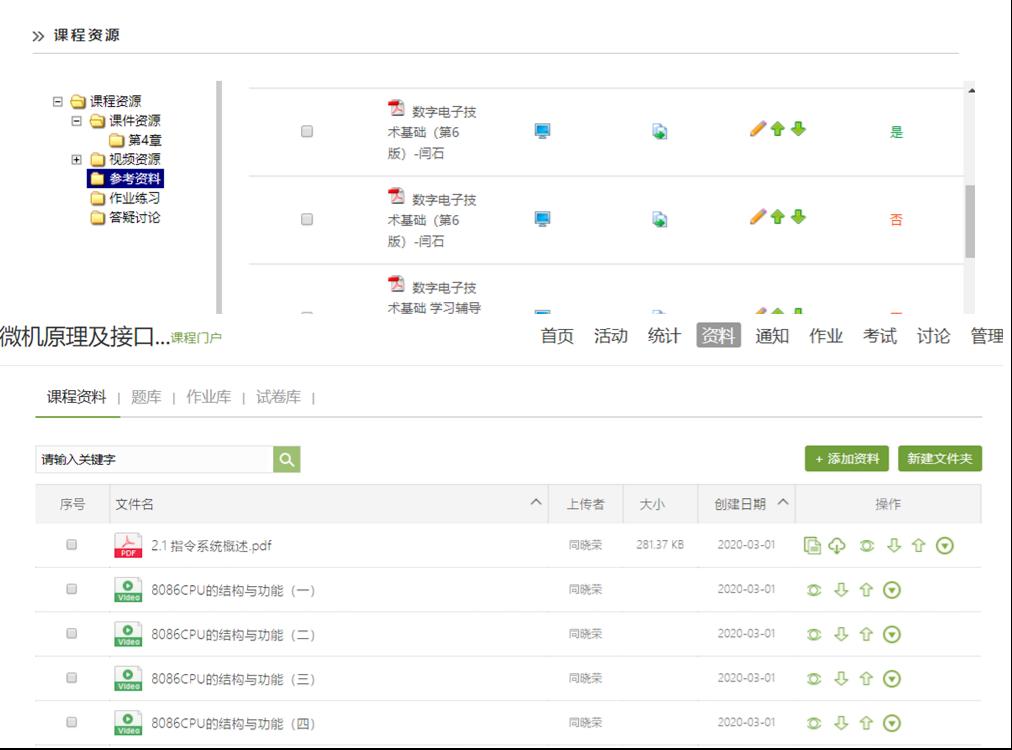Click green down arrow in second resource row

[798, 216]
